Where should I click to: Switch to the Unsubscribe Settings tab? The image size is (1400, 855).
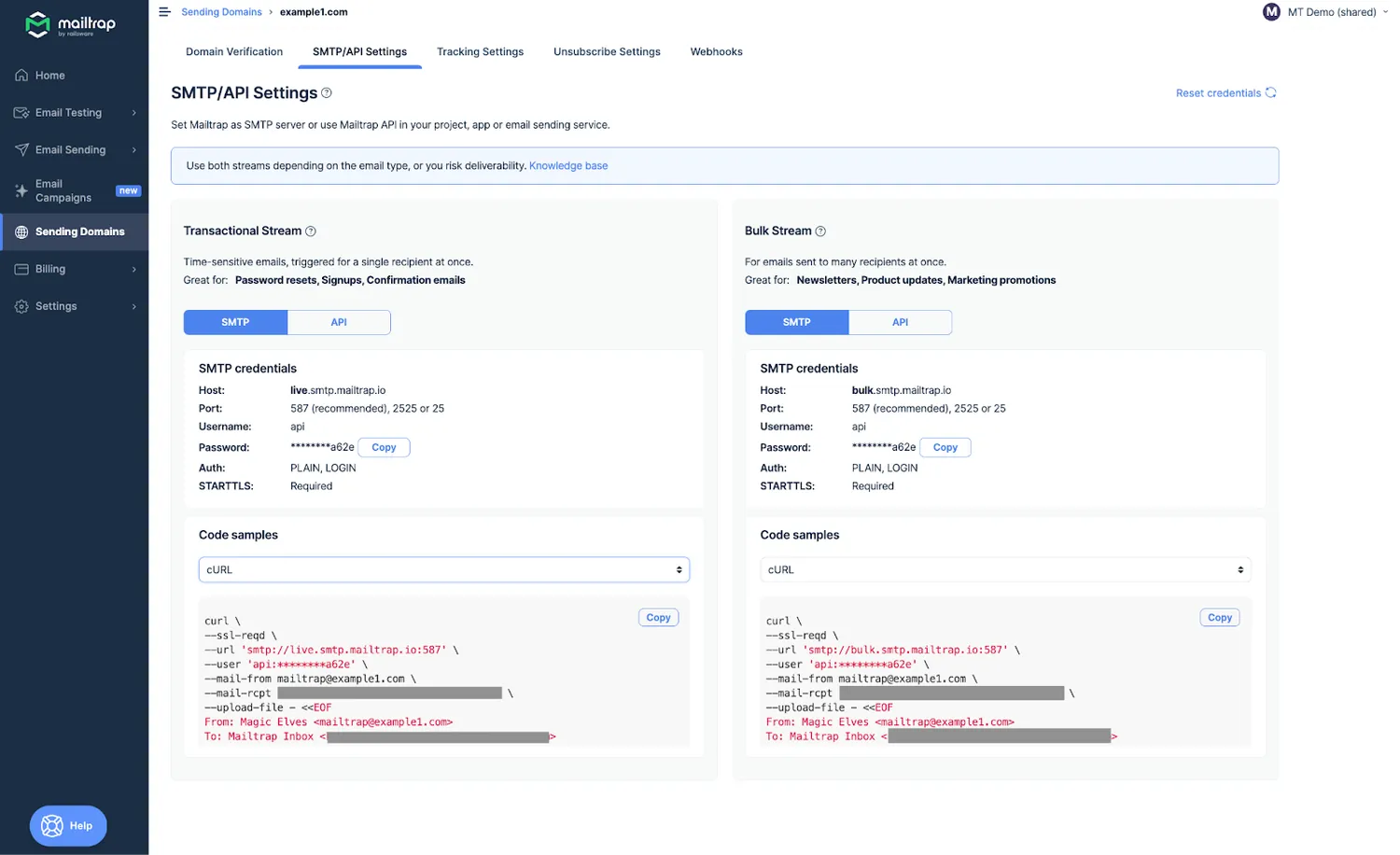pyautogui.click(x=607, y=52)
